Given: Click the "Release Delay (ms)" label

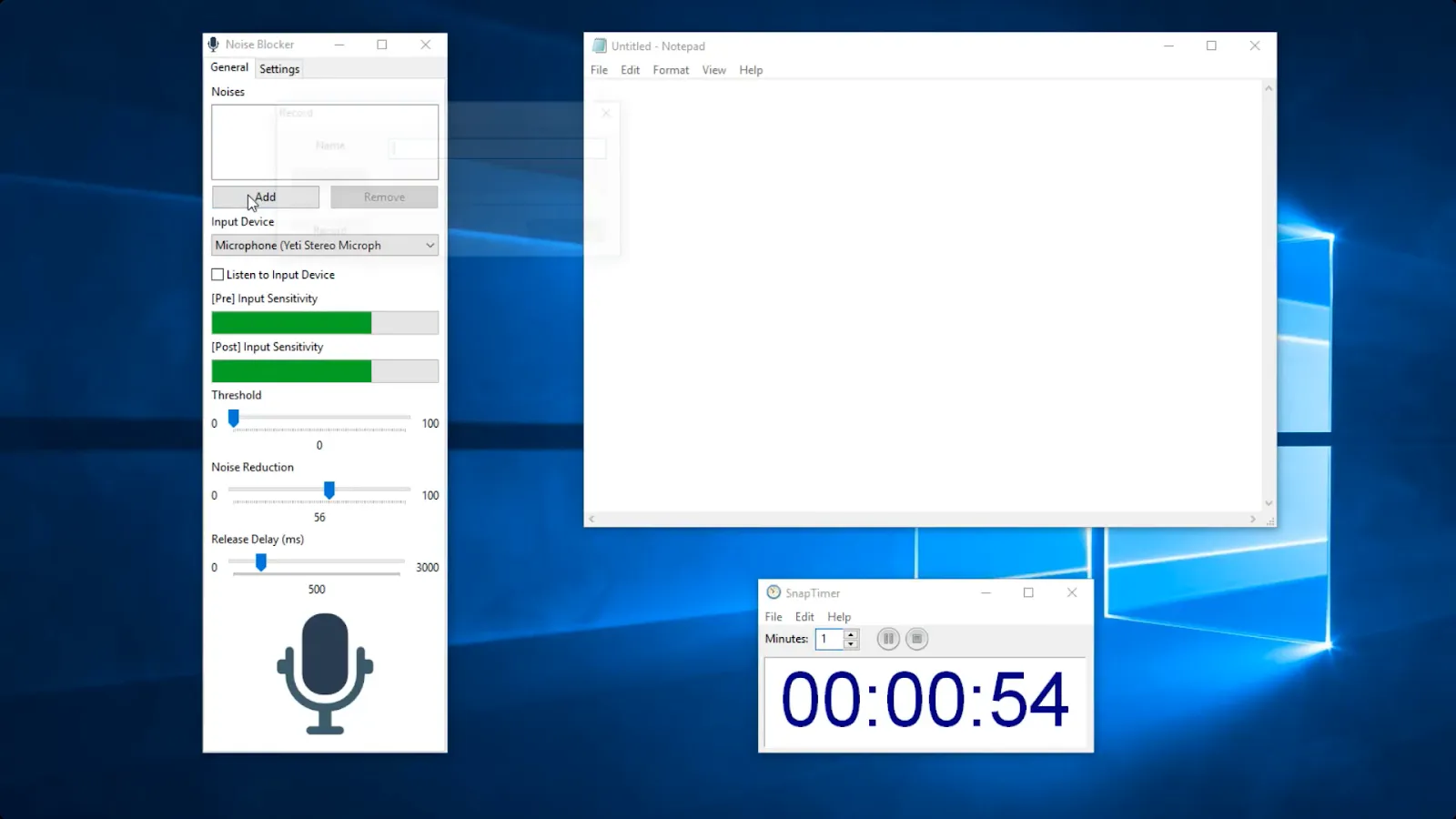Looking at the screenshot, I should 258,539.
